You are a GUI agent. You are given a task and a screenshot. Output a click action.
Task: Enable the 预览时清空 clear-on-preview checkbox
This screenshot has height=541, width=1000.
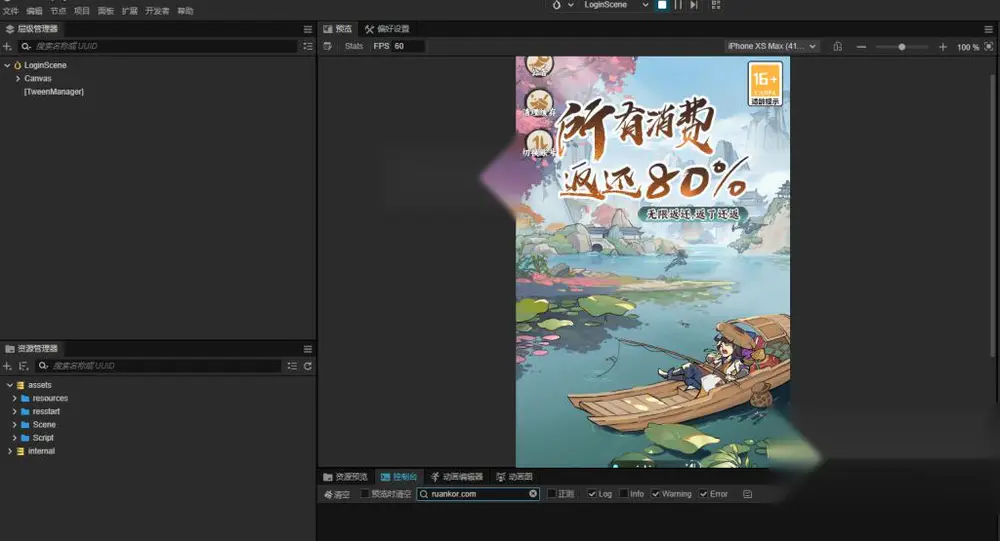pyautogui.click(x=365, y=494)
